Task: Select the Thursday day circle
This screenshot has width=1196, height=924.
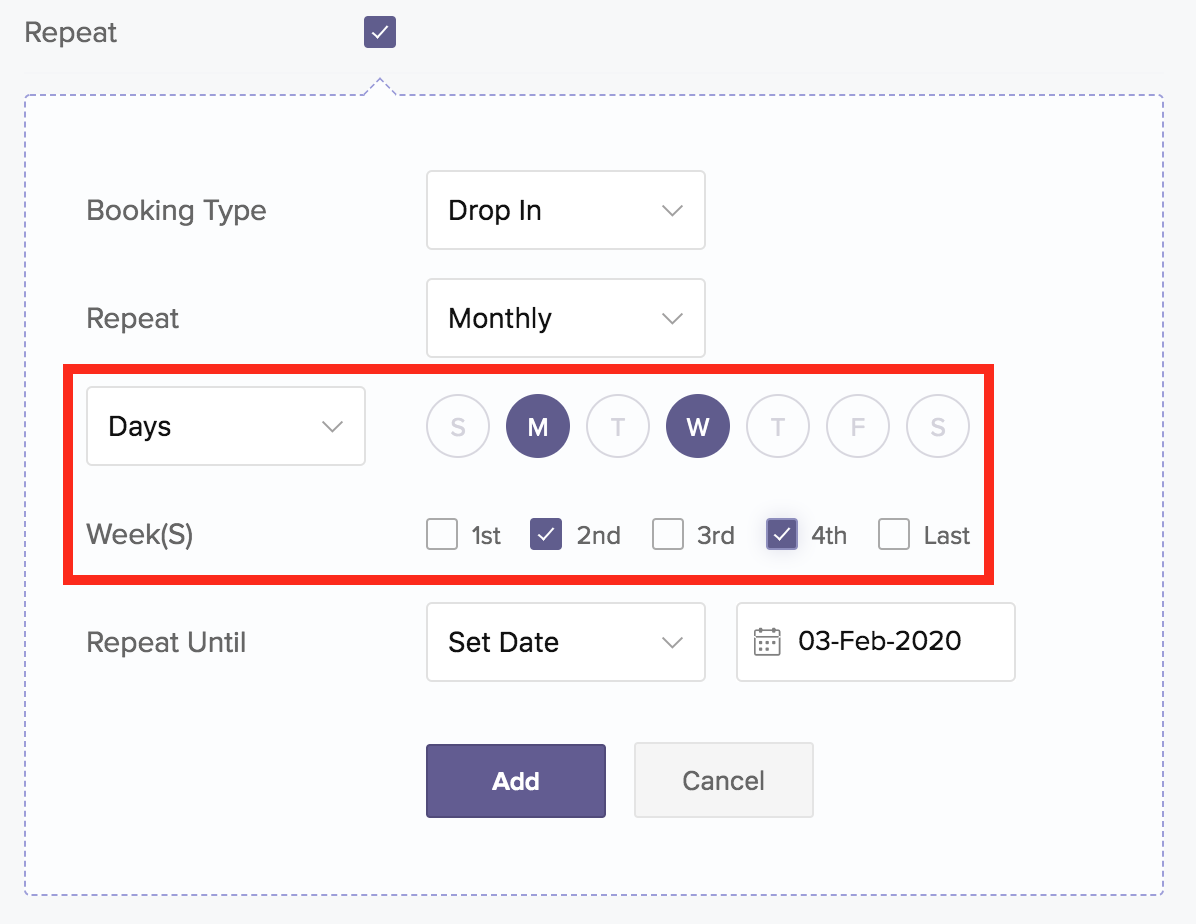Action: pyautogui.click(x=778, y=427)
